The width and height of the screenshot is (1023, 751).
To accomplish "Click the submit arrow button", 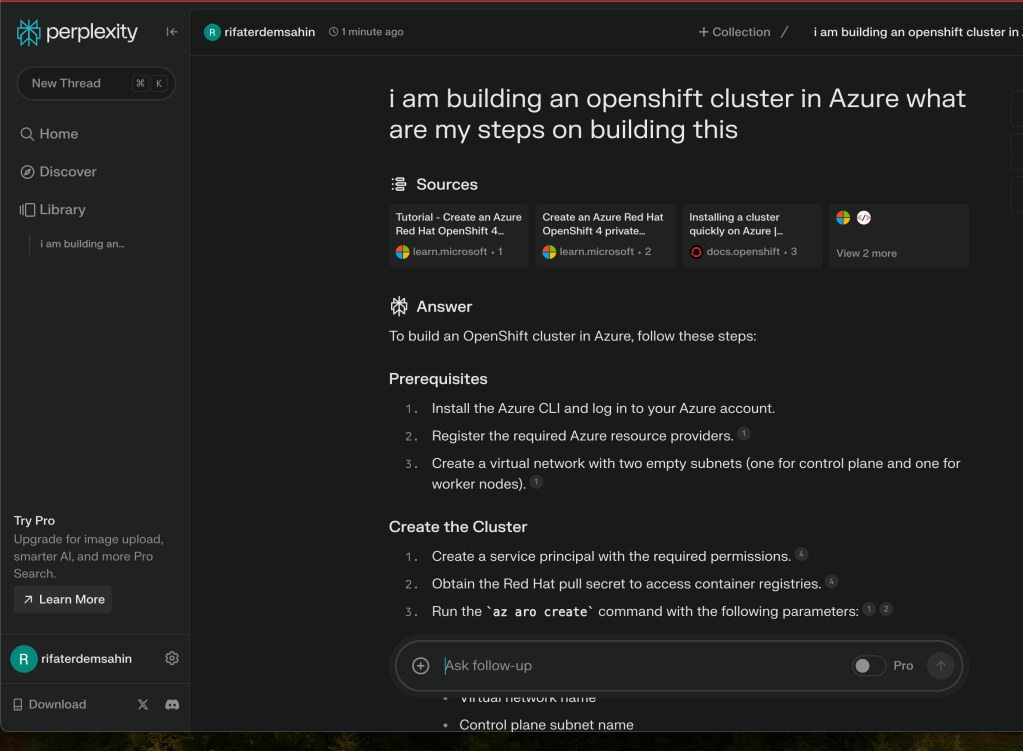I will 941,666.
